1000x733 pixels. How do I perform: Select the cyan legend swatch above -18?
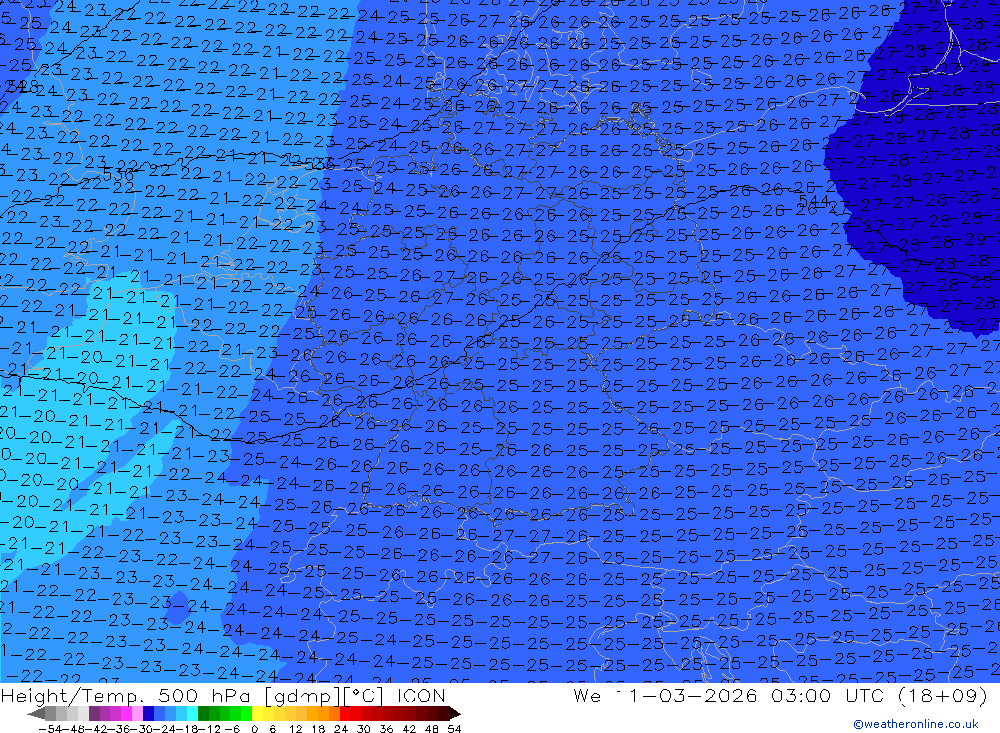(x=192, y=714)
